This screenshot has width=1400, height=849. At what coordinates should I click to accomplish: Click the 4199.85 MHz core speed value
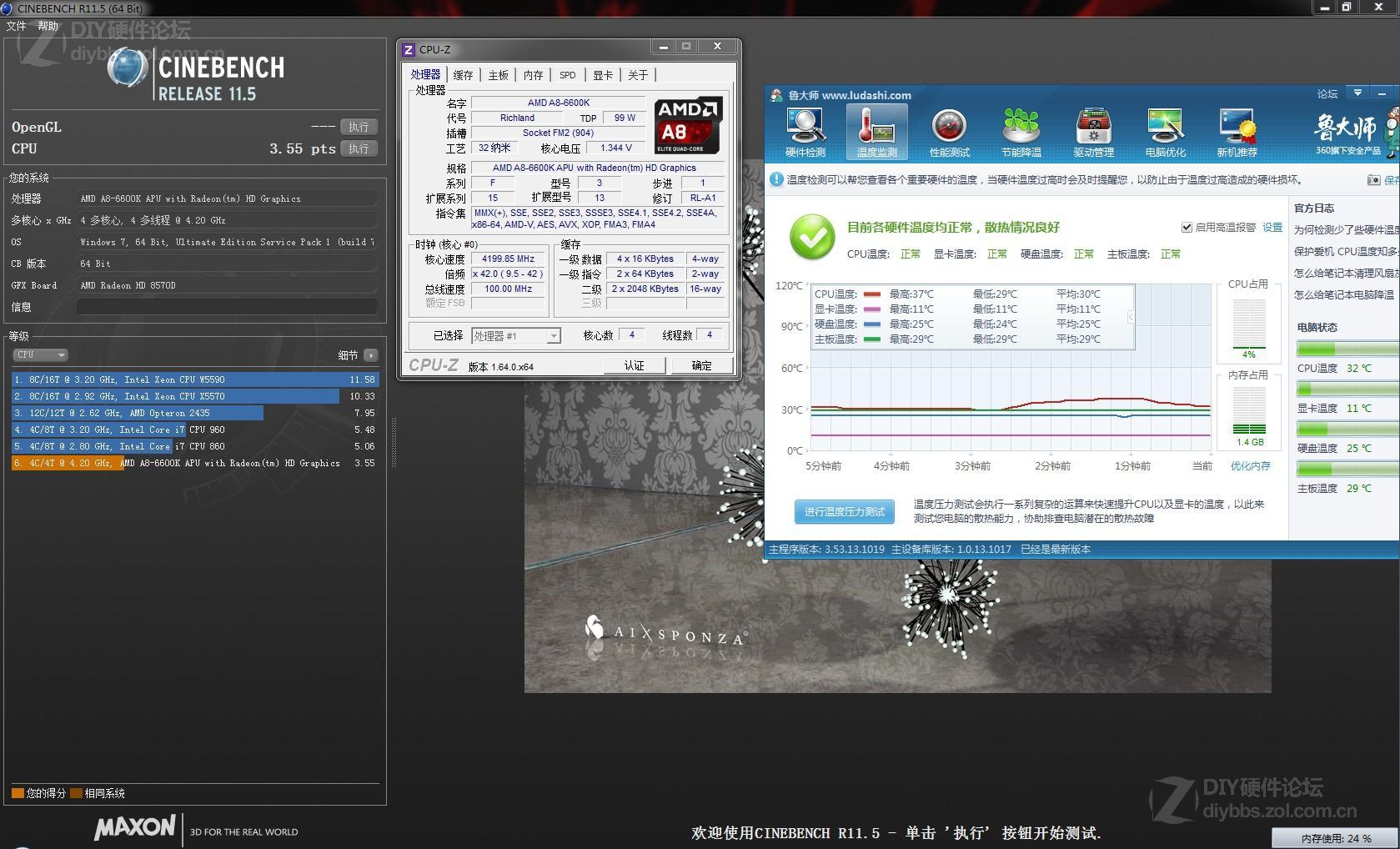coord(509,259)
